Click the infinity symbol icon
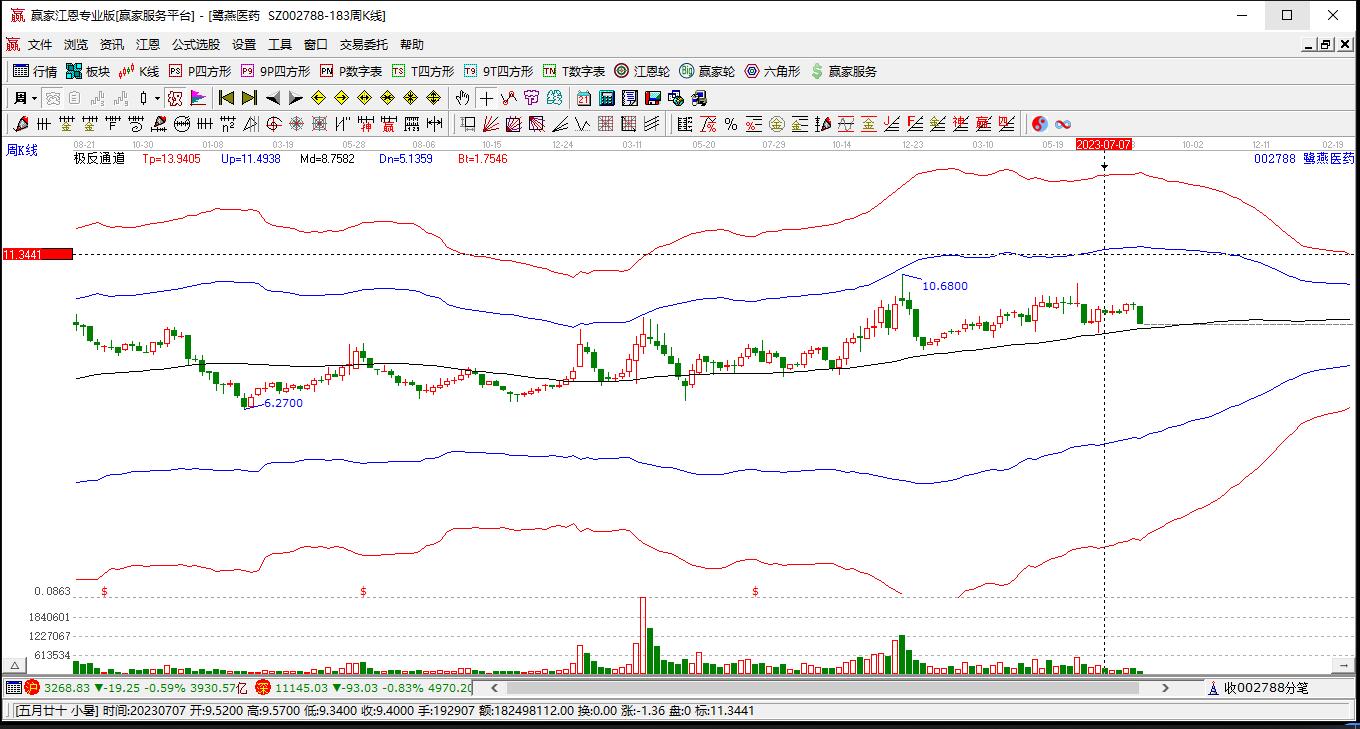The image size is (1360, 729). 1063,124
